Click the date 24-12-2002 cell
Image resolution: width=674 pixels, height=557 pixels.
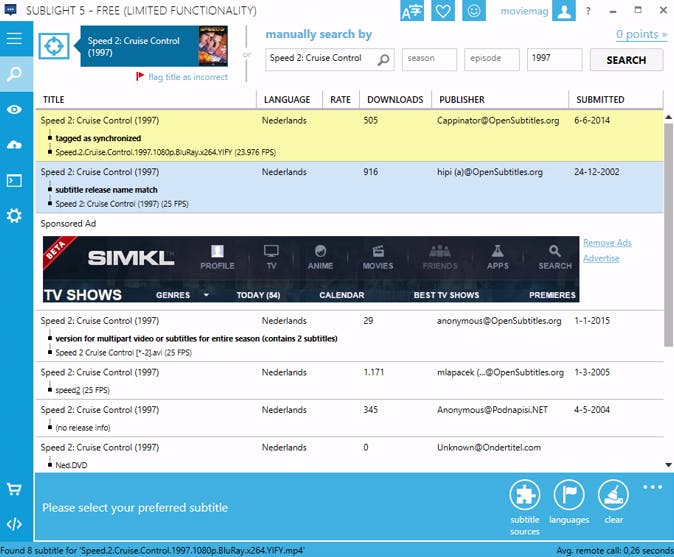click(x=597, y=172)
